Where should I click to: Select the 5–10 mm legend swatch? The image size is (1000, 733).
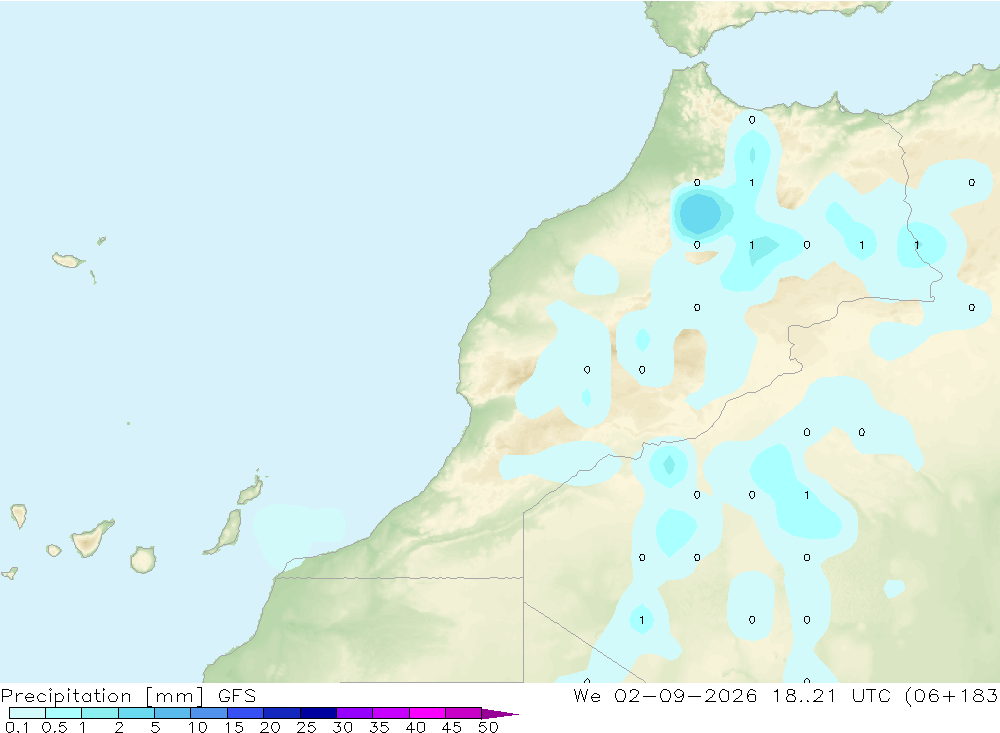[173, 713]
